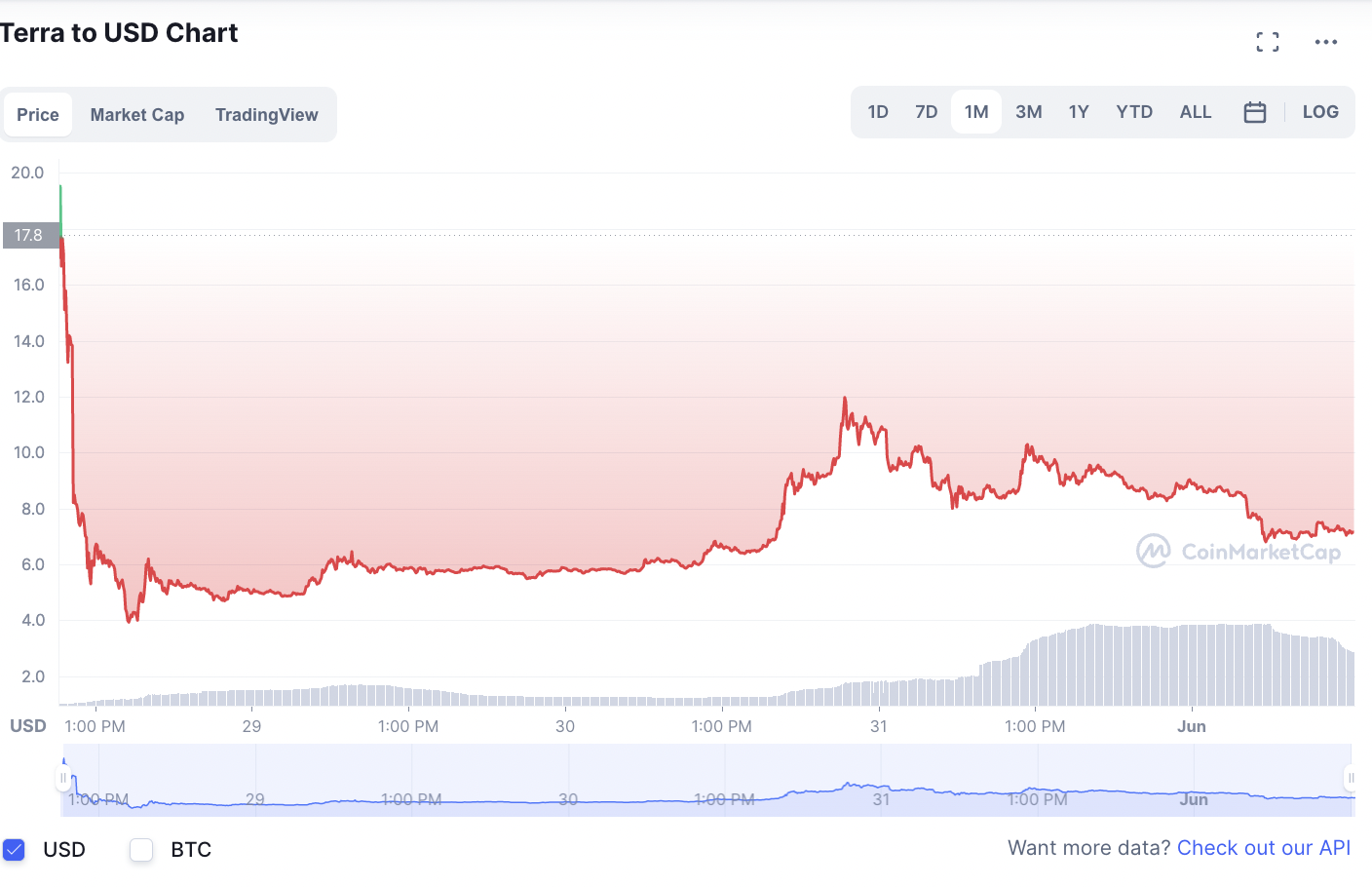Image resolution: width=1372 pixels, height=887 pixels.
Task: Select the Price tab
Action: pyautogui.click(x=38, y=115)
